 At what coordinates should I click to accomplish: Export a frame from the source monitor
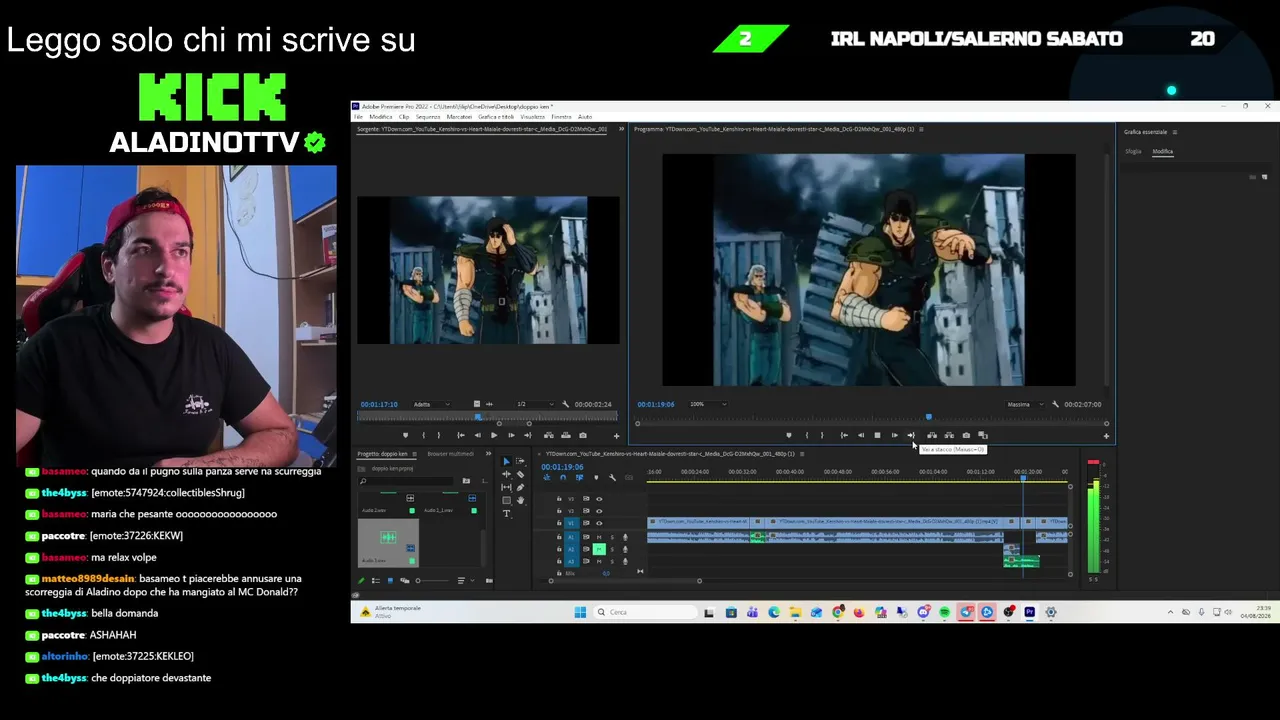[583, 435]
